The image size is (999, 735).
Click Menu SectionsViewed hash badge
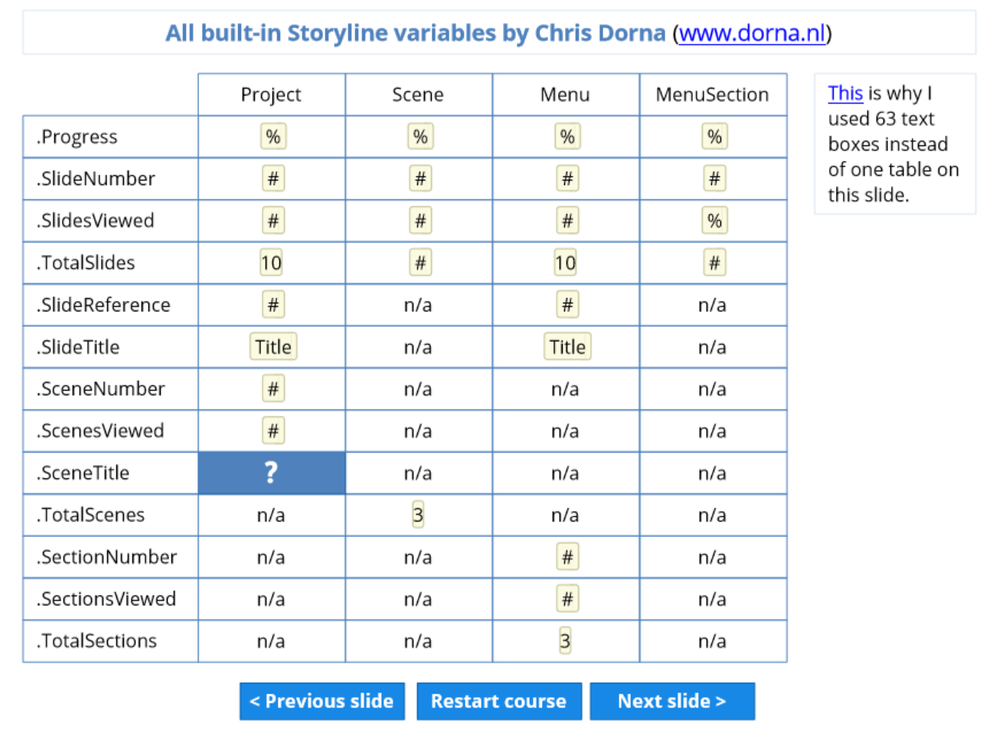(x=566, y=599)
